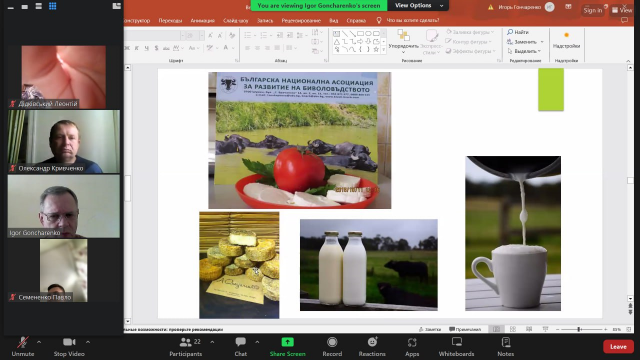Leave the meeting

pyautogui.click(x=618, y=347)
